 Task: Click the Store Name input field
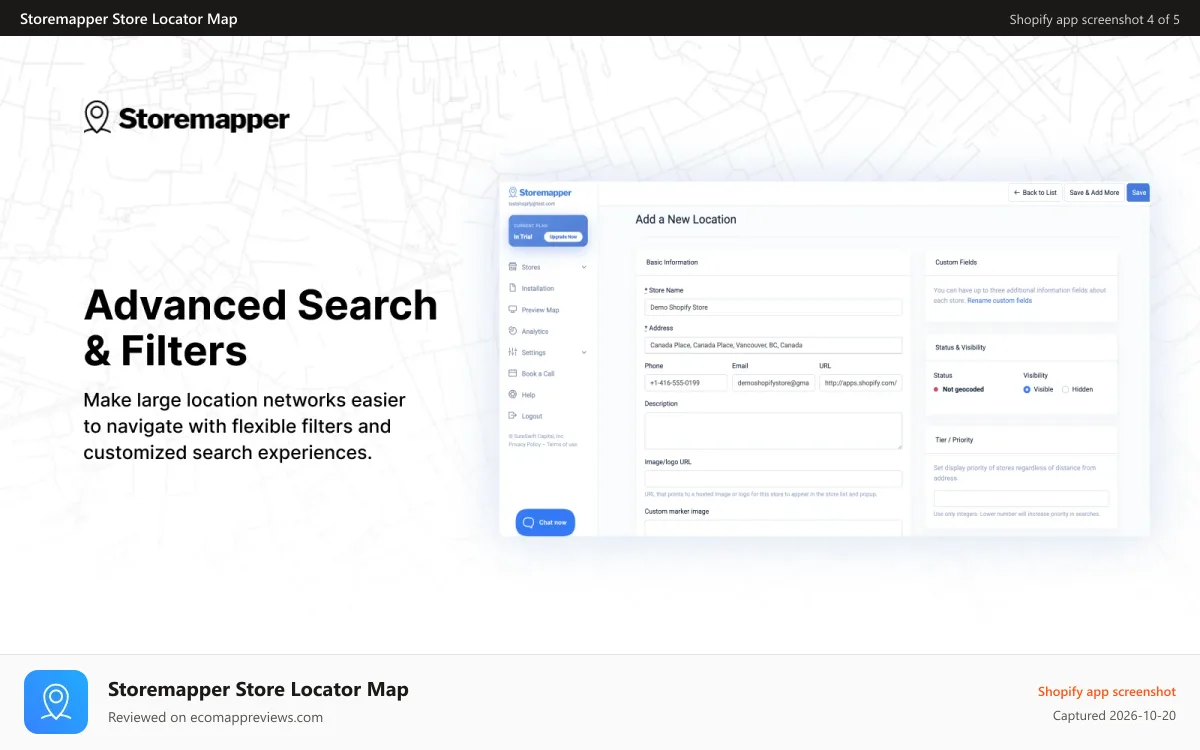click(773, 307)
